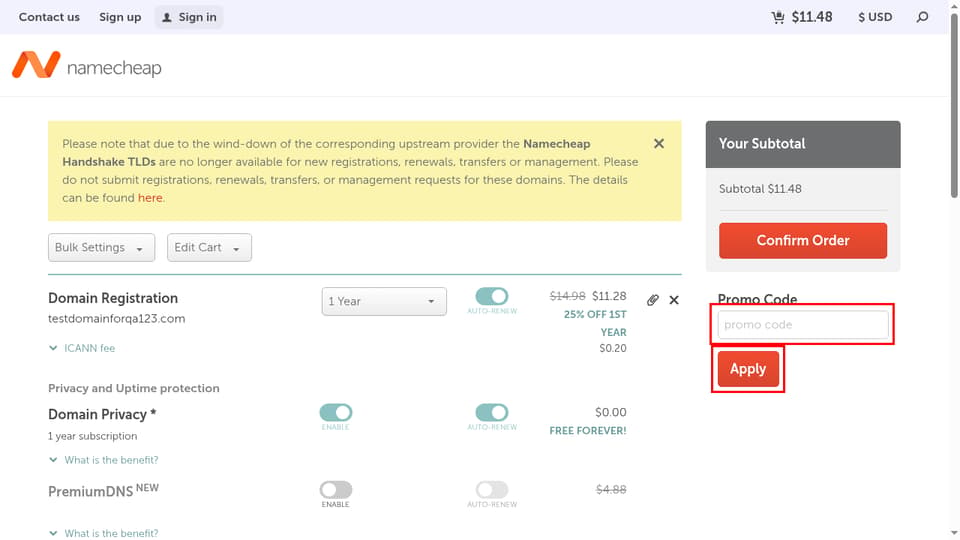This screenshot has height=540, width=960.
Task: Click the paperclip icon on the domain row
Action: coord(653,300)
